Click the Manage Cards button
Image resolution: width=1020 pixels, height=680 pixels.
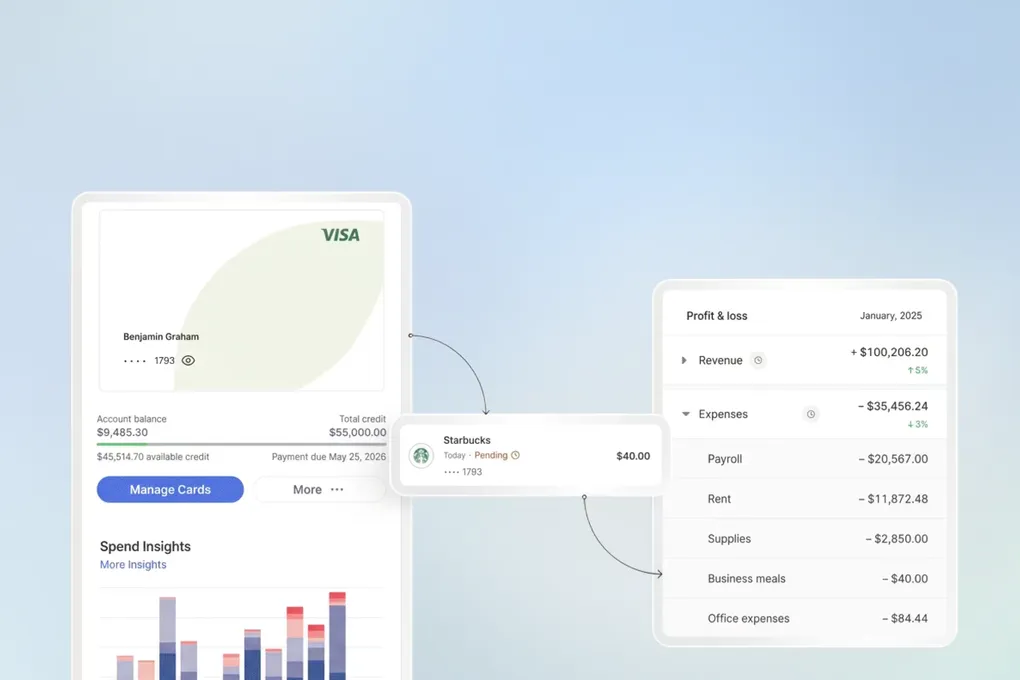[170, 489]
